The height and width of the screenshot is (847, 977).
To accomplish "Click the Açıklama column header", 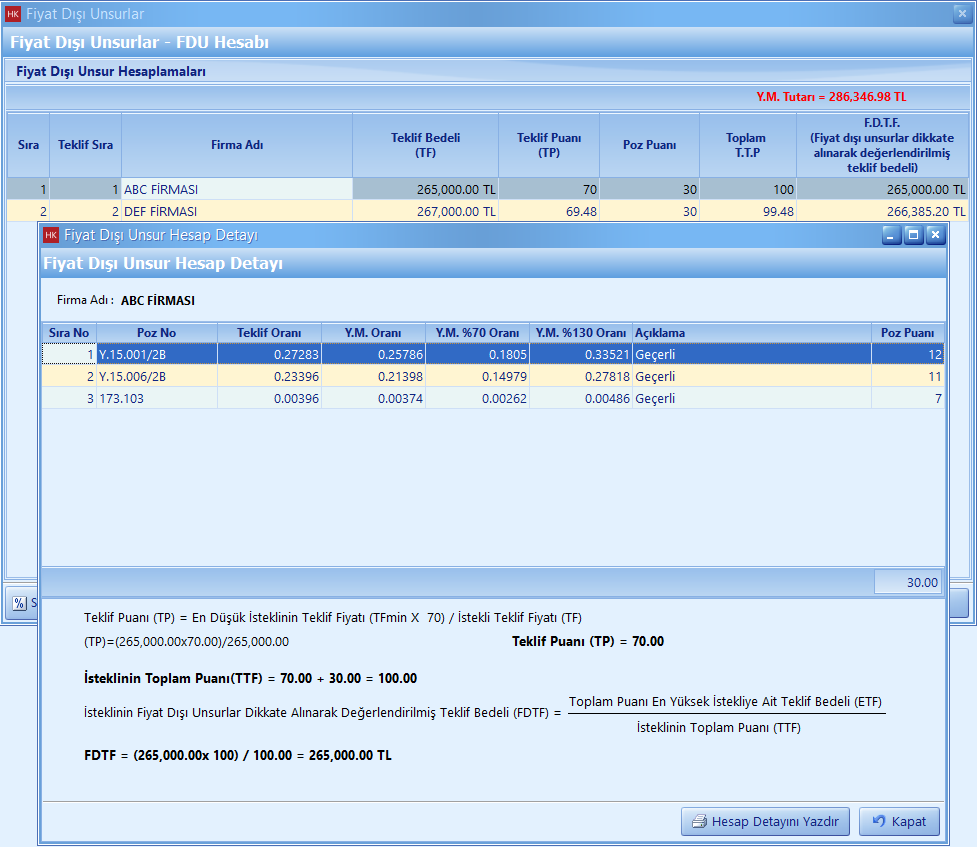I will (x=750, y=333).
